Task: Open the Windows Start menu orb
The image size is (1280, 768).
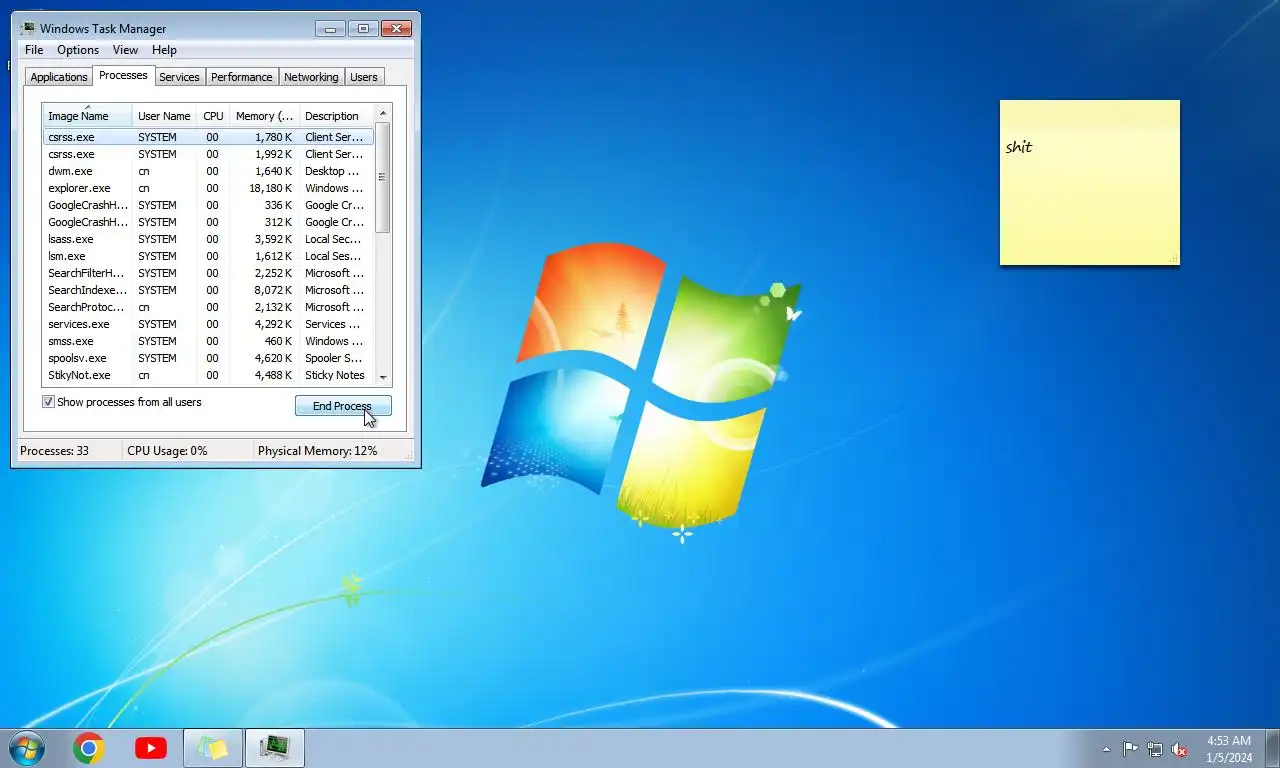Action: [x=26, y=748]
